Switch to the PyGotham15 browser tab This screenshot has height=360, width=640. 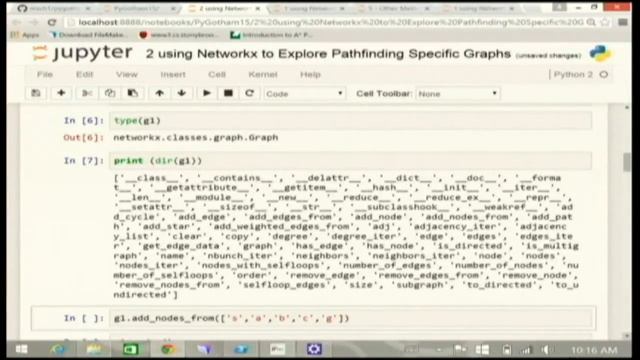(139, 8)
